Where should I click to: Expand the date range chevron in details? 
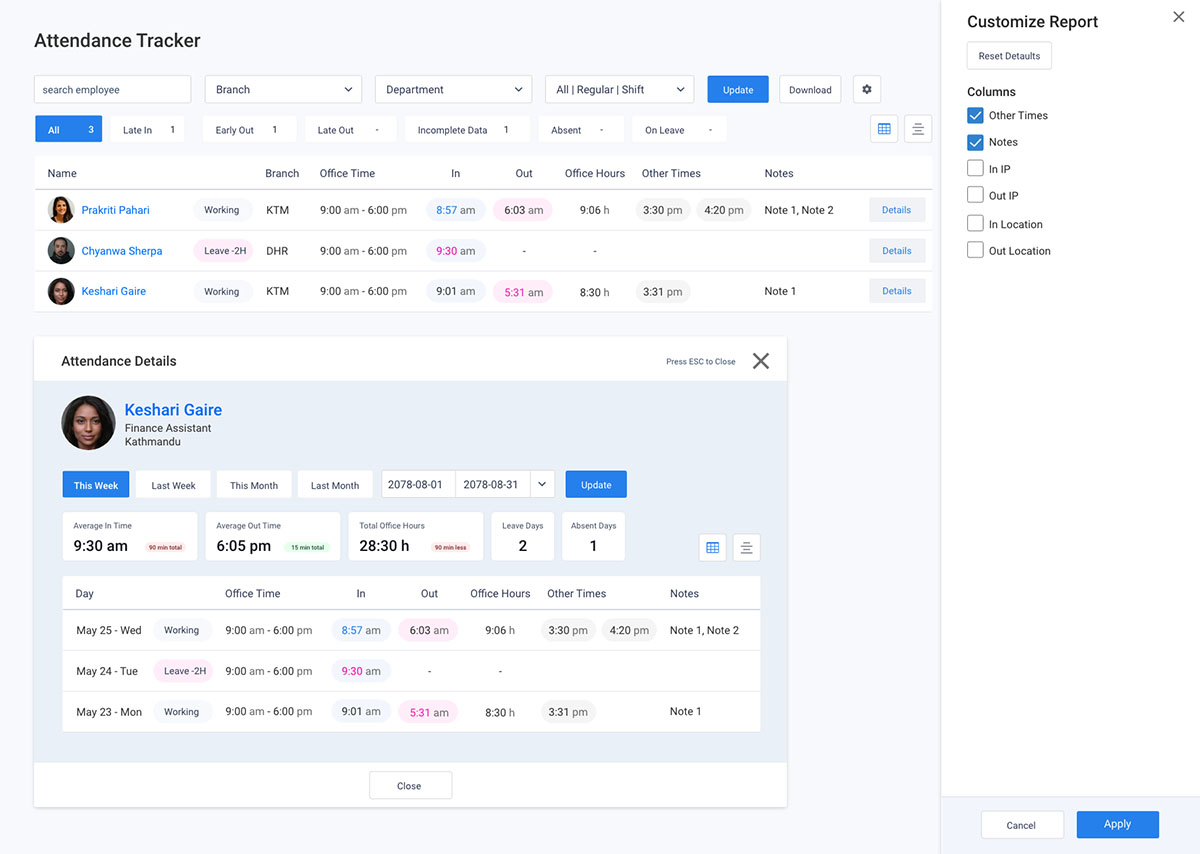click(x=542, y=484)
